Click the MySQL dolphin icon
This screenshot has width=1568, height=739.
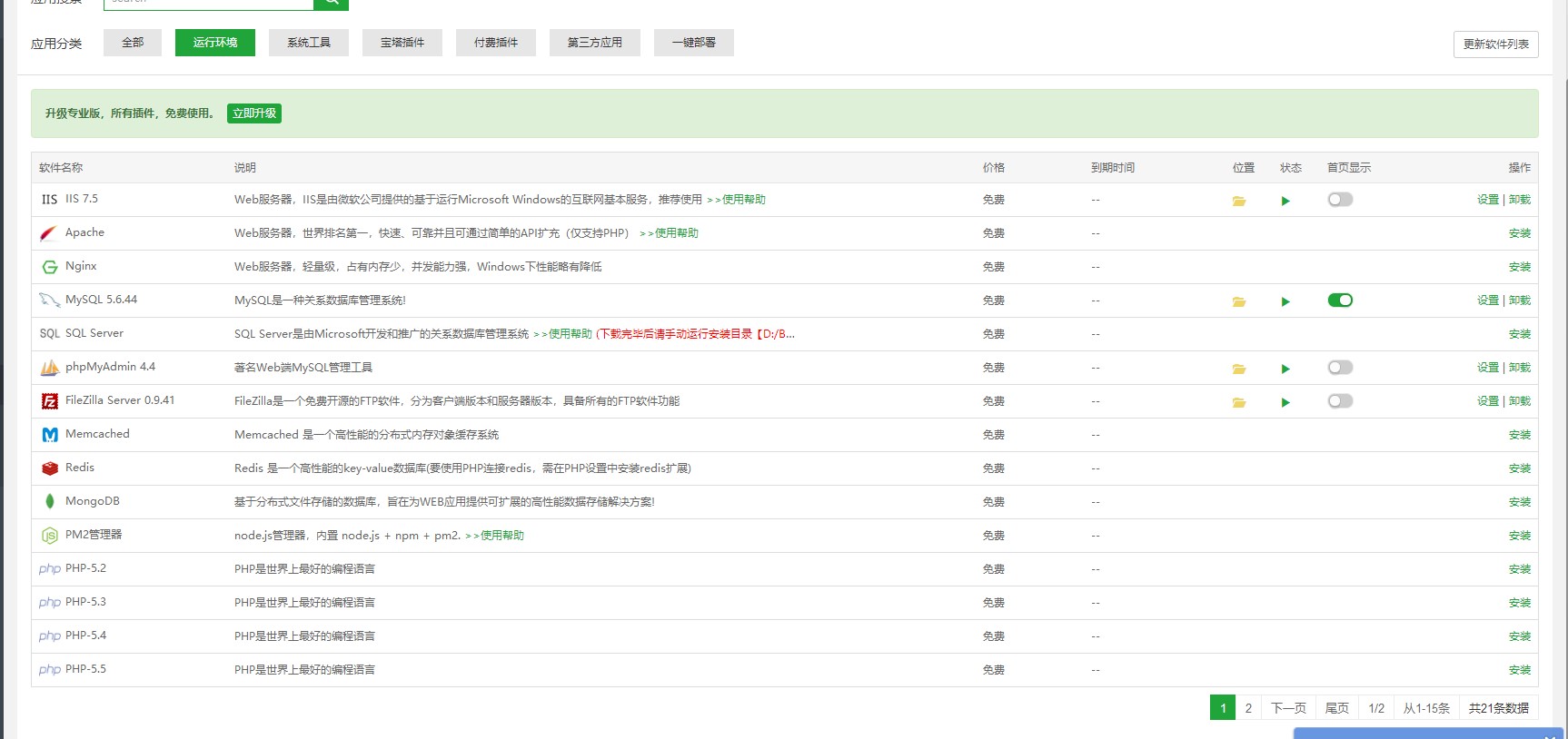point(49,301)
